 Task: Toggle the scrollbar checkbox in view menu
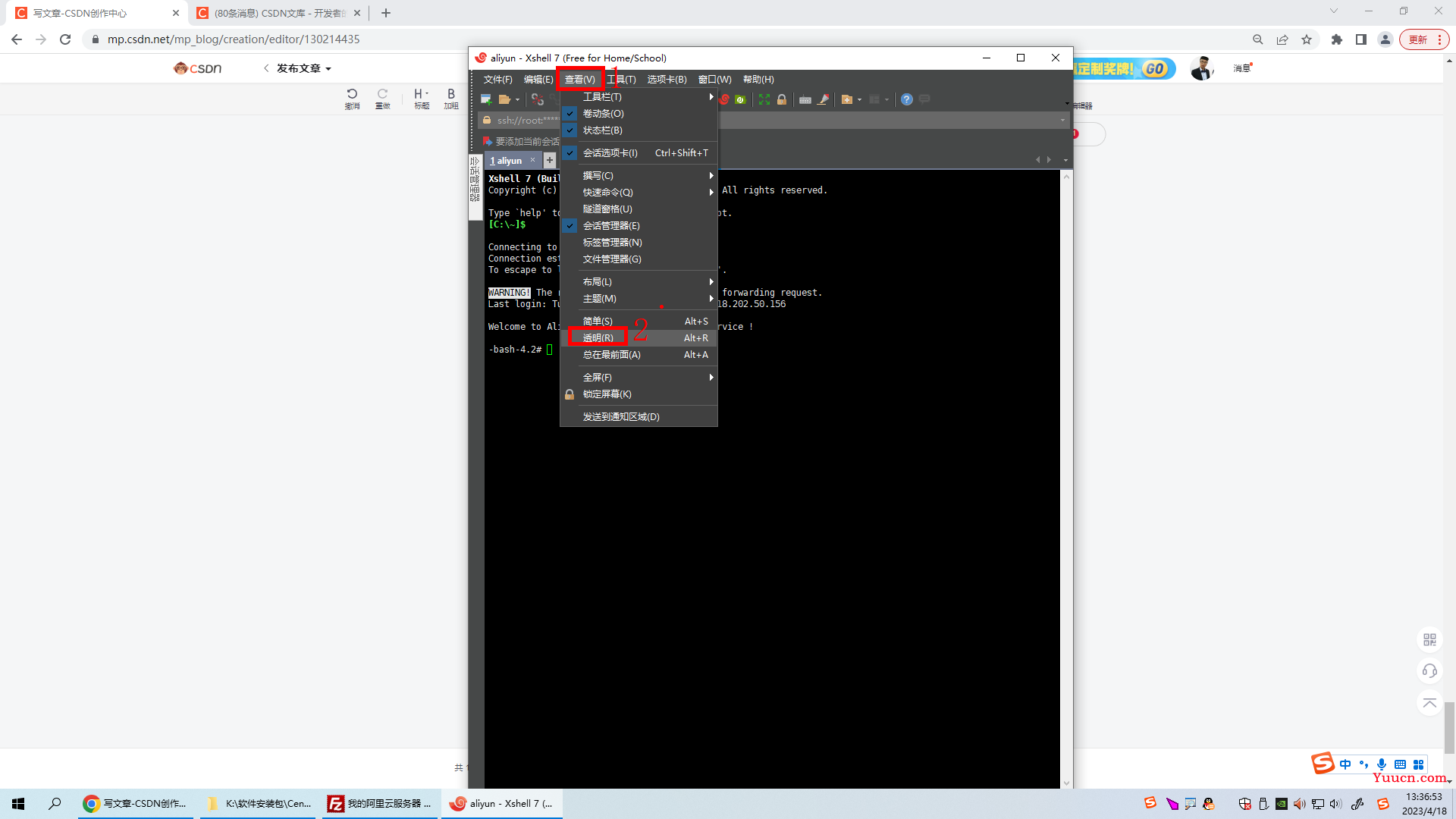(x=639, y=114)
